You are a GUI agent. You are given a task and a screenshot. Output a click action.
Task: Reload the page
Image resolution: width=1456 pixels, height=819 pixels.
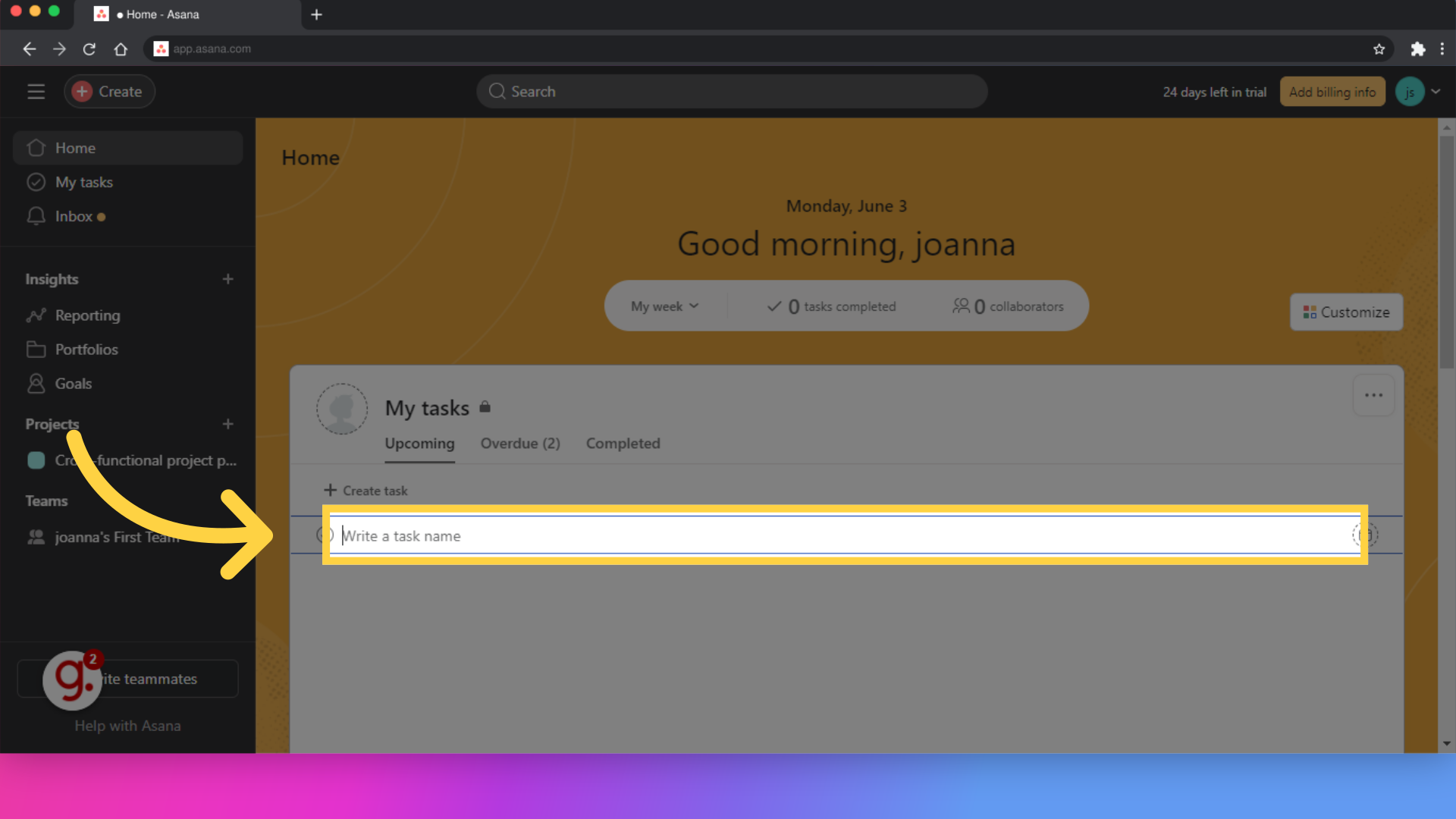[89, 49]
